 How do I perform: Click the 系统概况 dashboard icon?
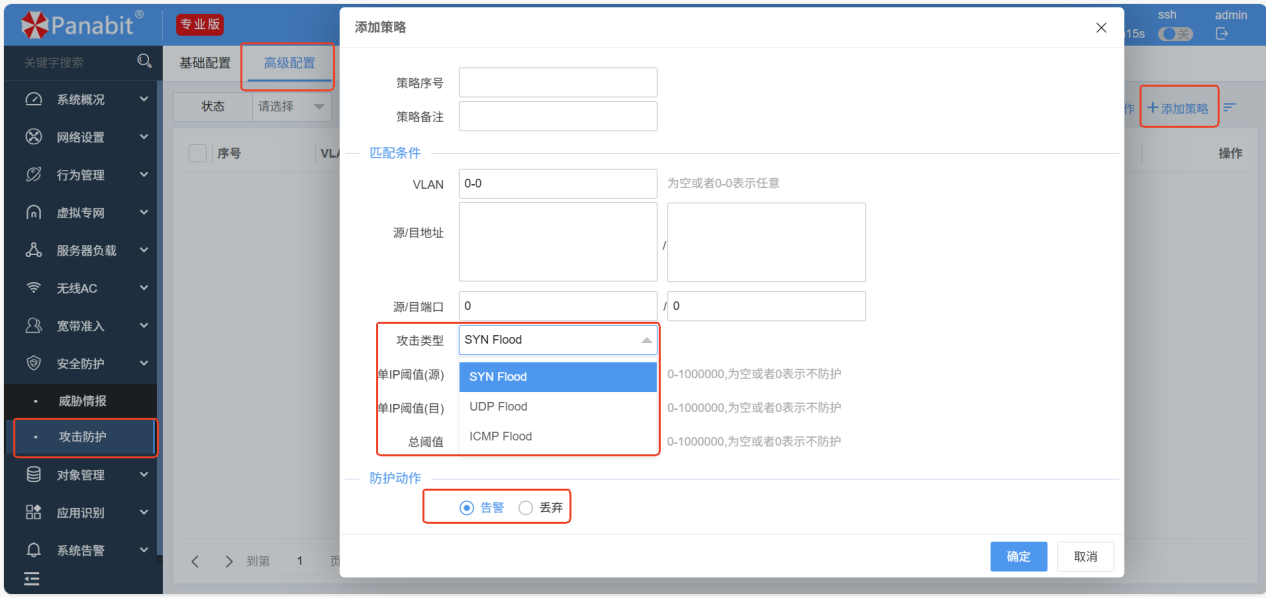click(x=34, y=100)
